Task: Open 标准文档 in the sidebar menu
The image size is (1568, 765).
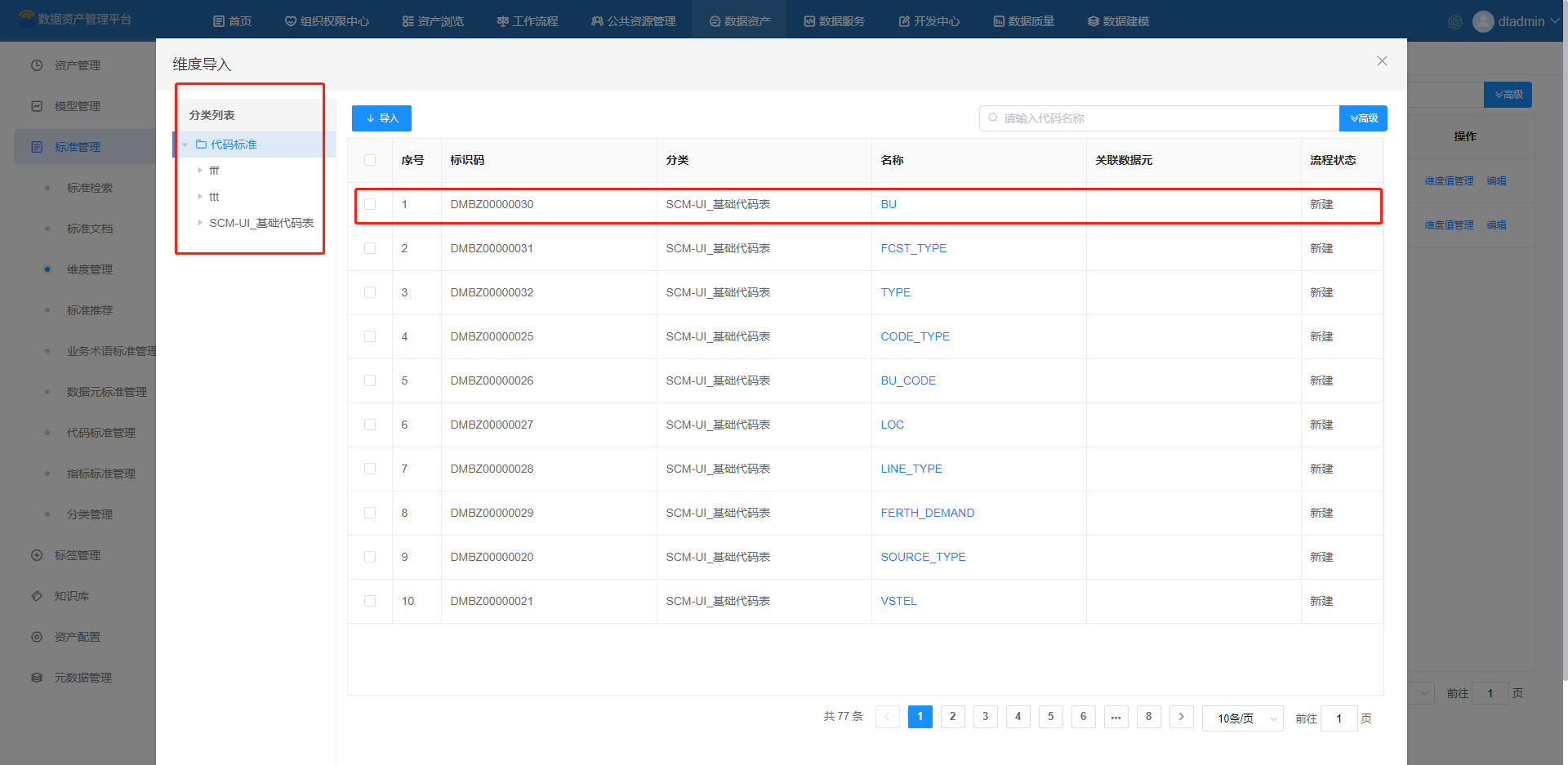Action: coord(90,229)
